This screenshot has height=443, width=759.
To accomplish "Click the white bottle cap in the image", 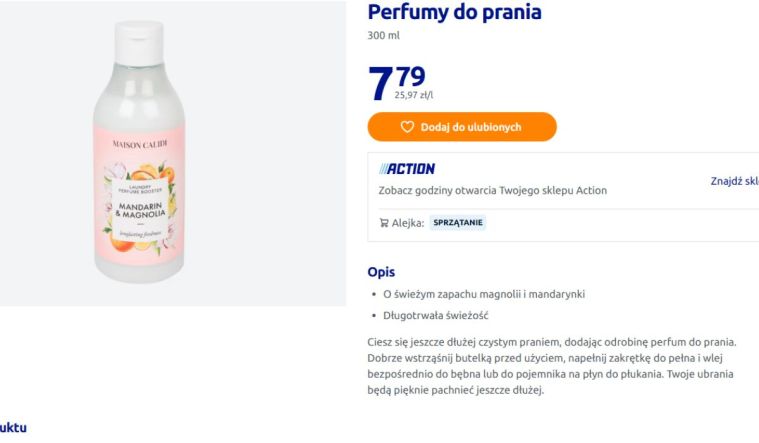I will [138, 42].
